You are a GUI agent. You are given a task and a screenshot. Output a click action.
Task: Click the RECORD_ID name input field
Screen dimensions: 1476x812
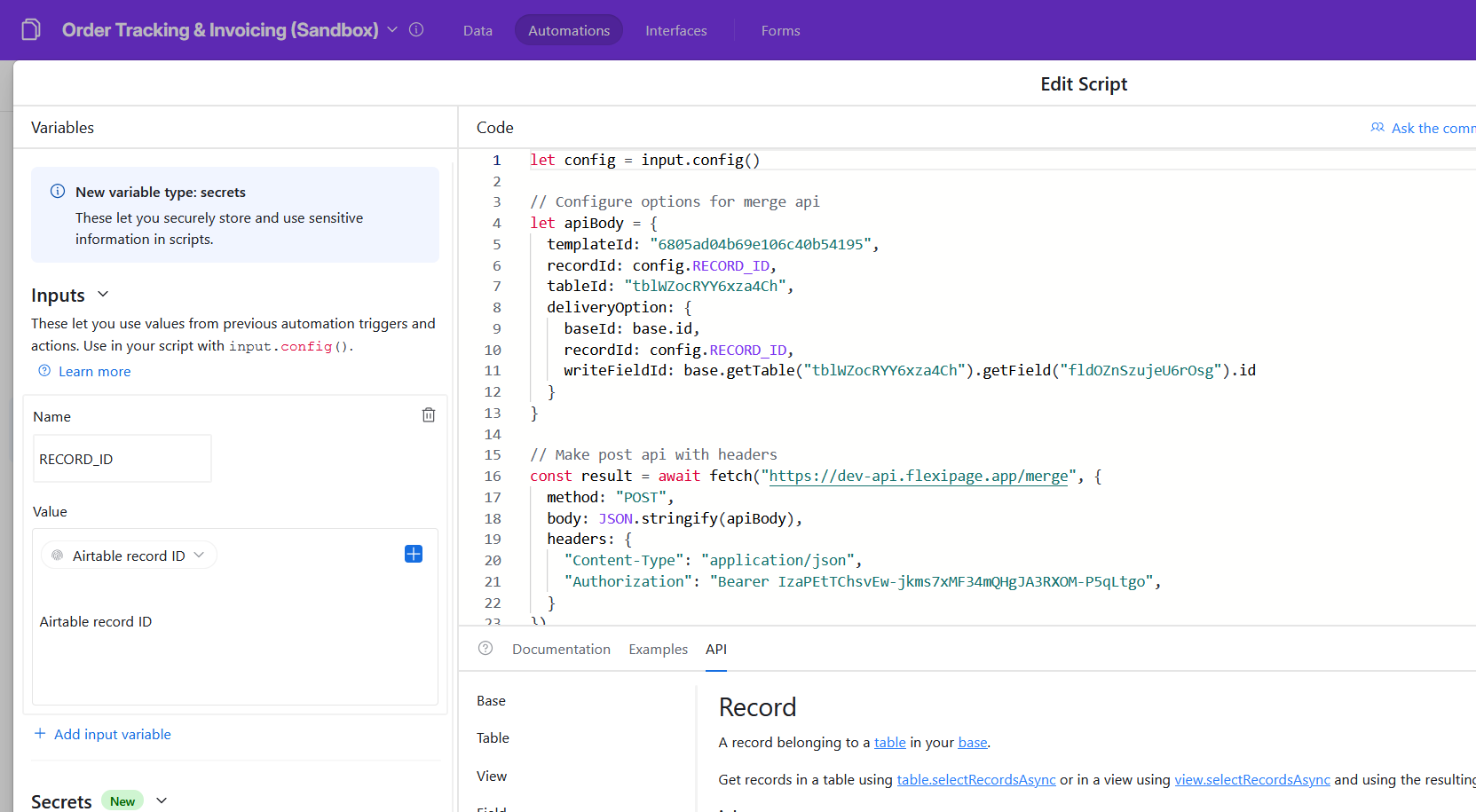tap(122, 459)
